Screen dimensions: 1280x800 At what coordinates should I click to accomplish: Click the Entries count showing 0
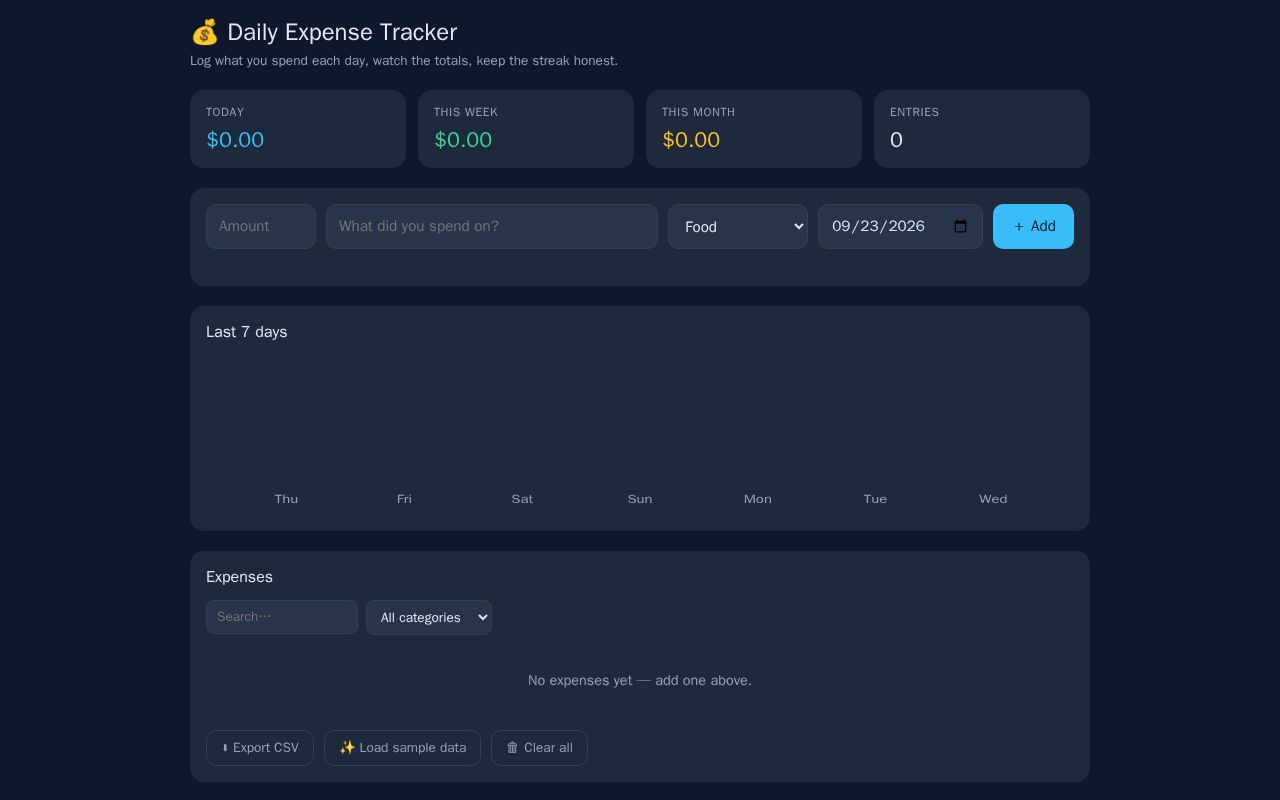[896, 140]
